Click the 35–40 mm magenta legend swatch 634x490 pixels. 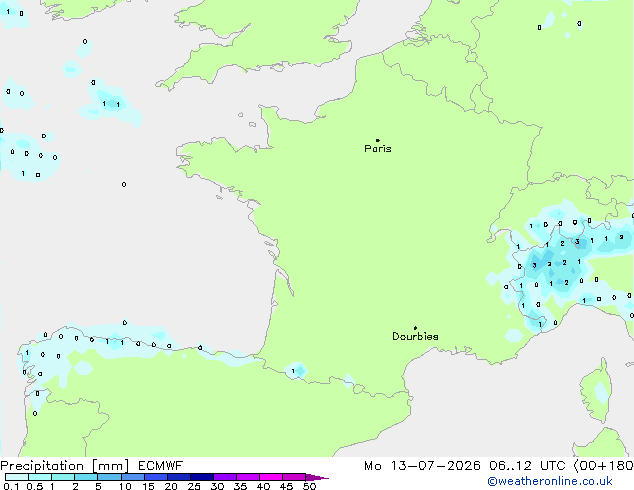pos(248,477)
